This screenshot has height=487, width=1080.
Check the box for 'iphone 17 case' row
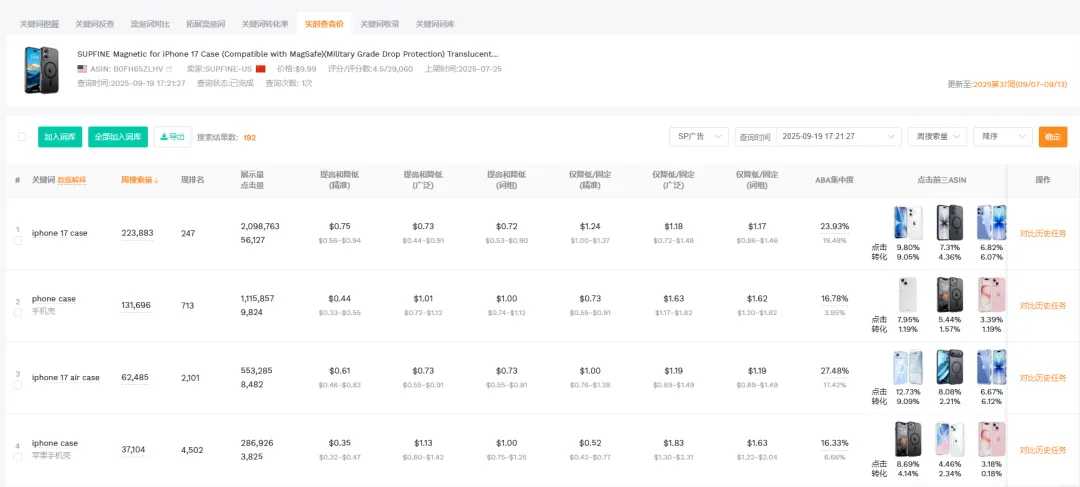pos(18,240)
